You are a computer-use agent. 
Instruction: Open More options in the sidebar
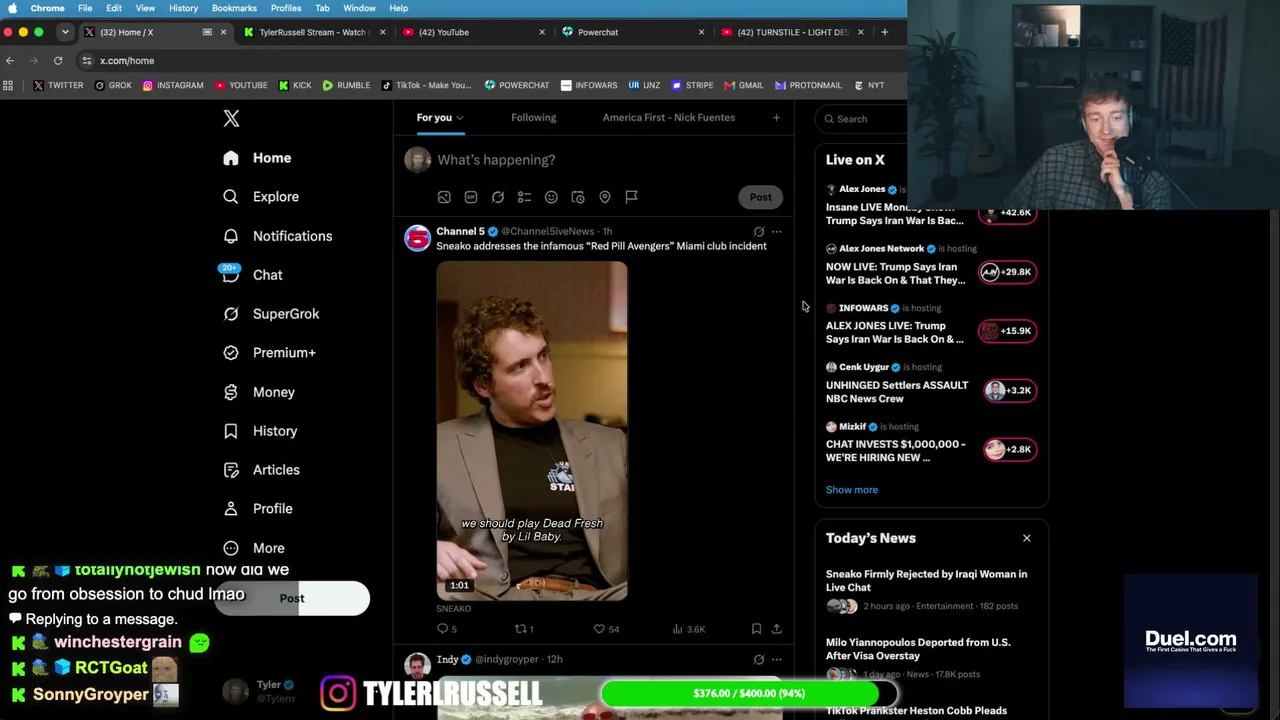[x=255, y=548]
